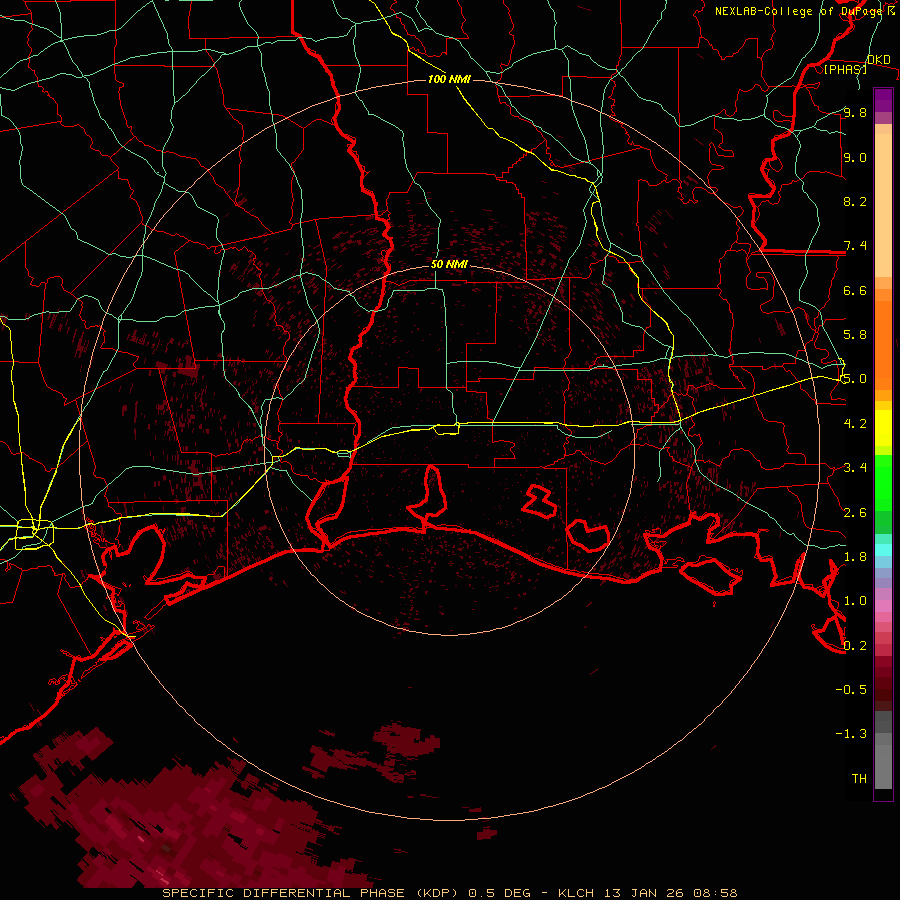Click the 0.2 value on the color scale
The width and height of the screenshot is (900, 900).
[x=855, y=646]
